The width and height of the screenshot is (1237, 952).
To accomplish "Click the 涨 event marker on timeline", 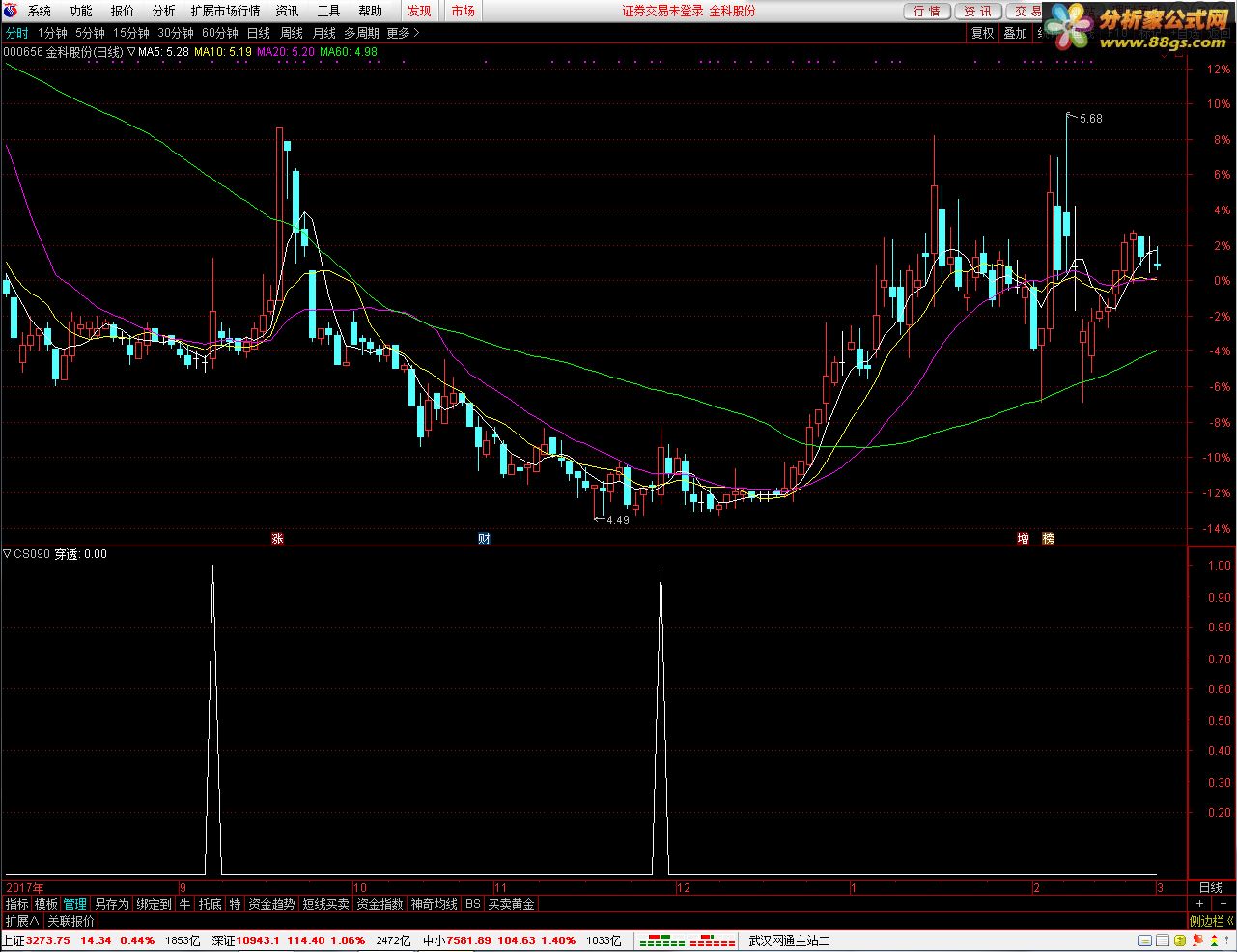I will click(x=277, y=539).
